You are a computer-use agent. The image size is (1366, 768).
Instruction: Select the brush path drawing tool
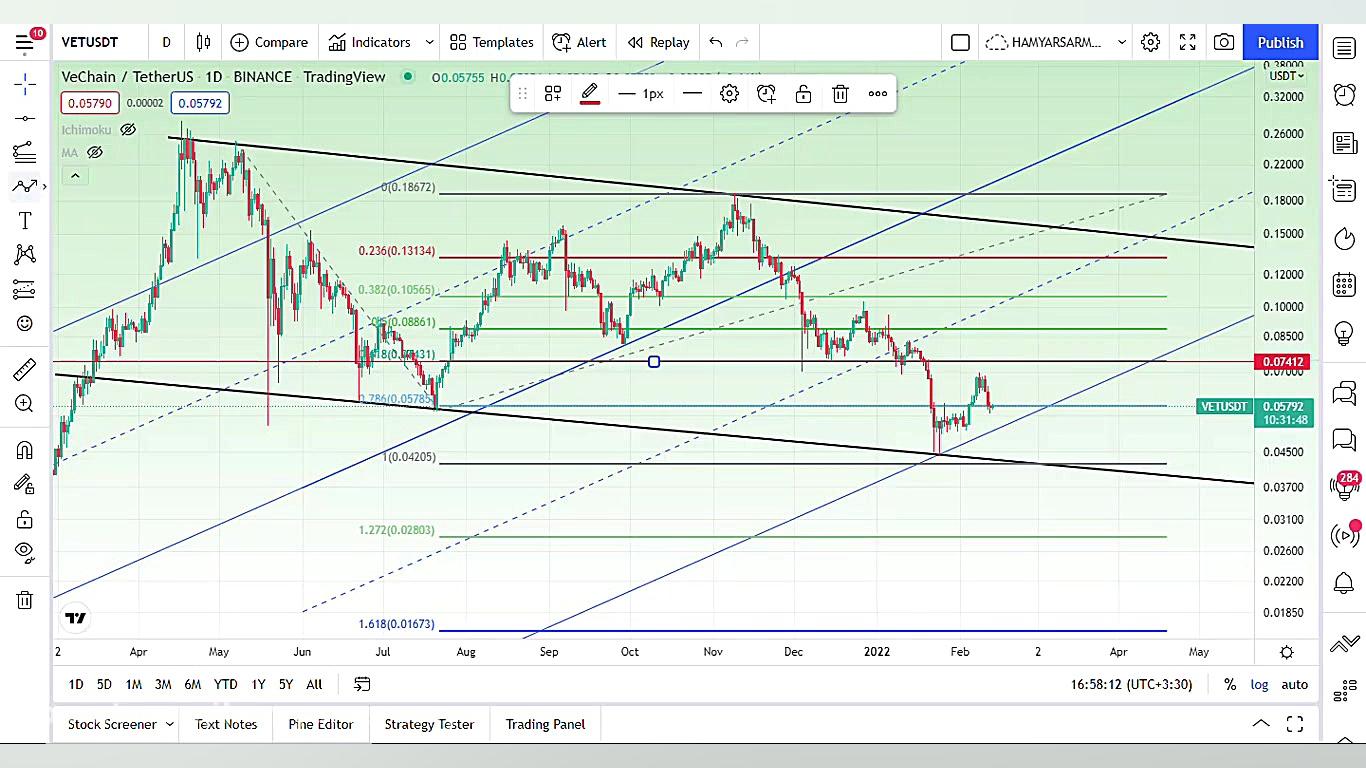(x=25, y=186)
